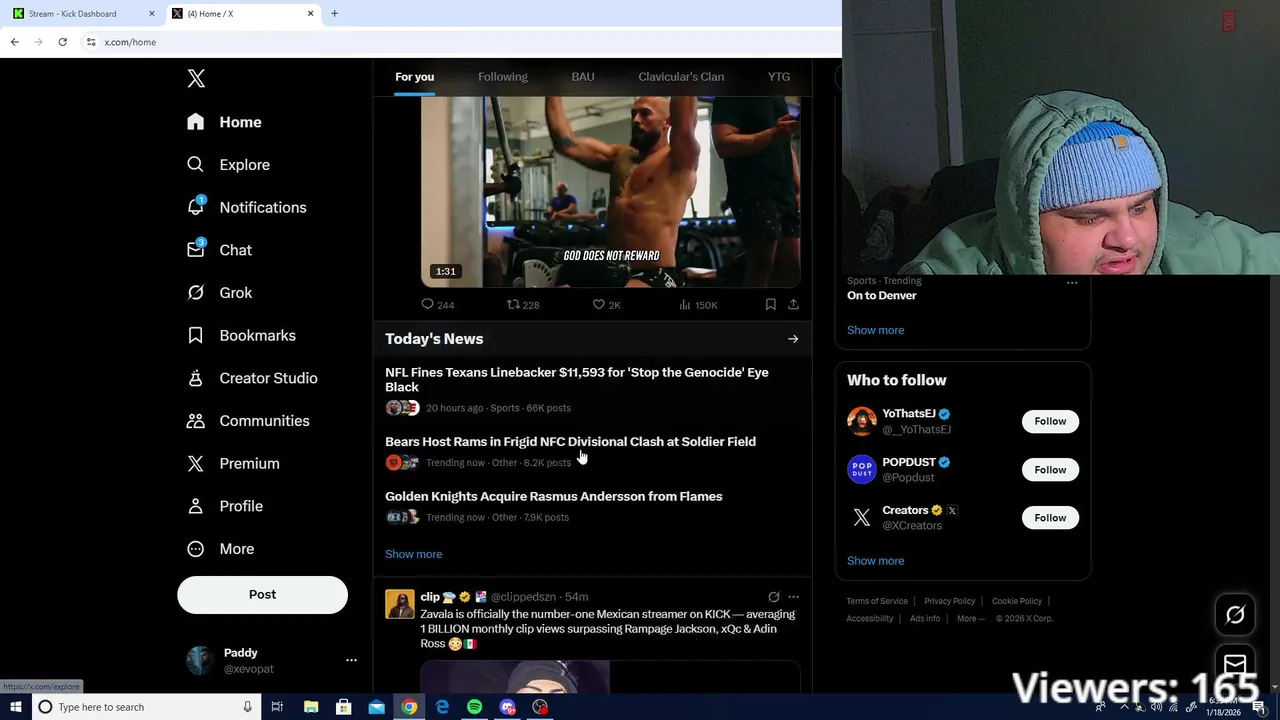Switch to the Clavicular's Clan tab
Screen dimensions: 1280x720
[x=681, y=77]
